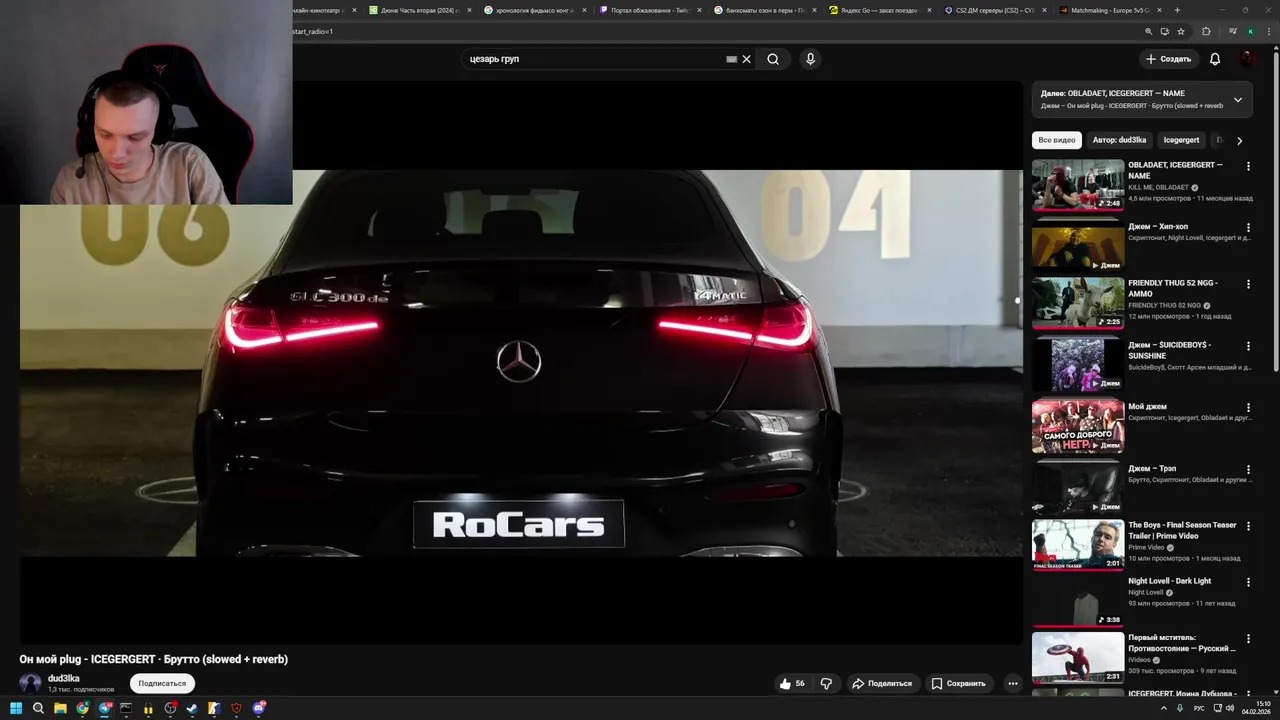Open the OBLADAET, ICEGERGERT — NAME thumbnail

(x=1078, y=185)
